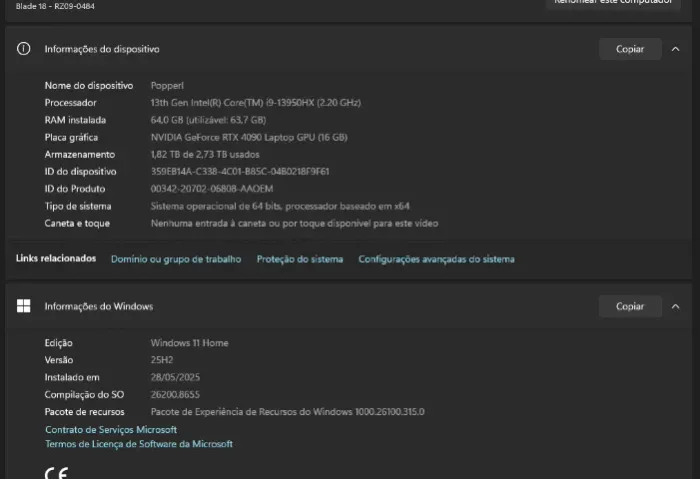Collapse the Informações do Windows section chevron

coord(675,306)
